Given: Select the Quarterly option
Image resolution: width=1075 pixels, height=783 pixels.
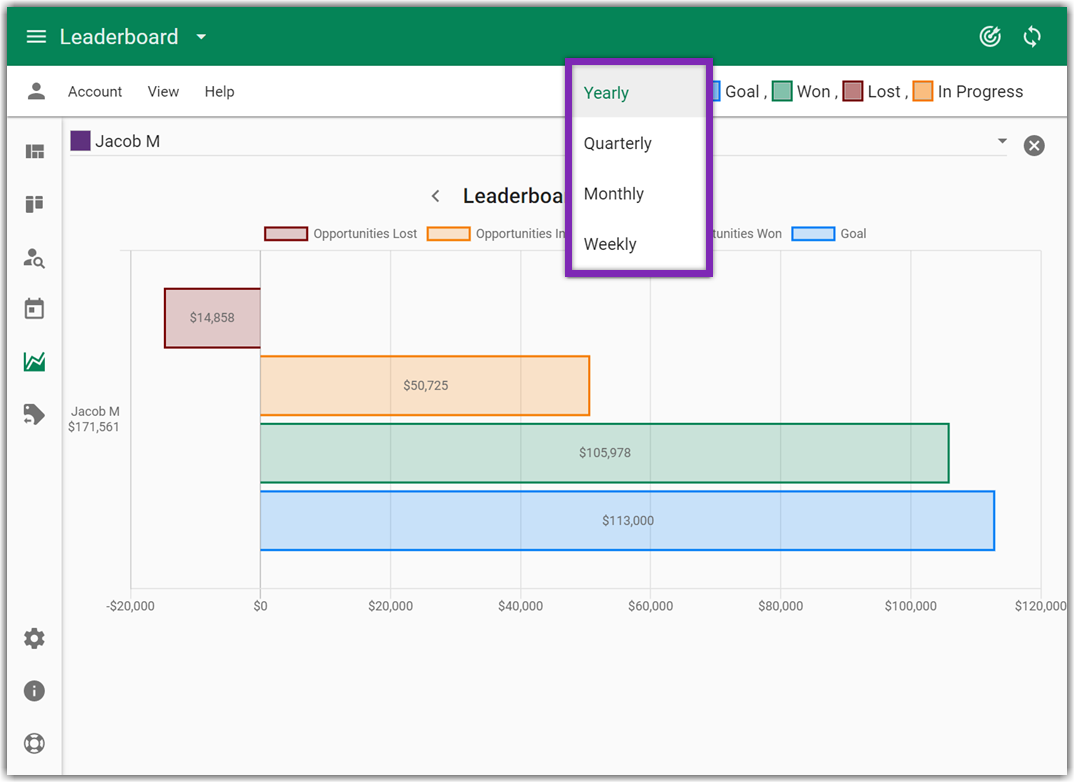Looking at the screenshot, I should [638, 143].
